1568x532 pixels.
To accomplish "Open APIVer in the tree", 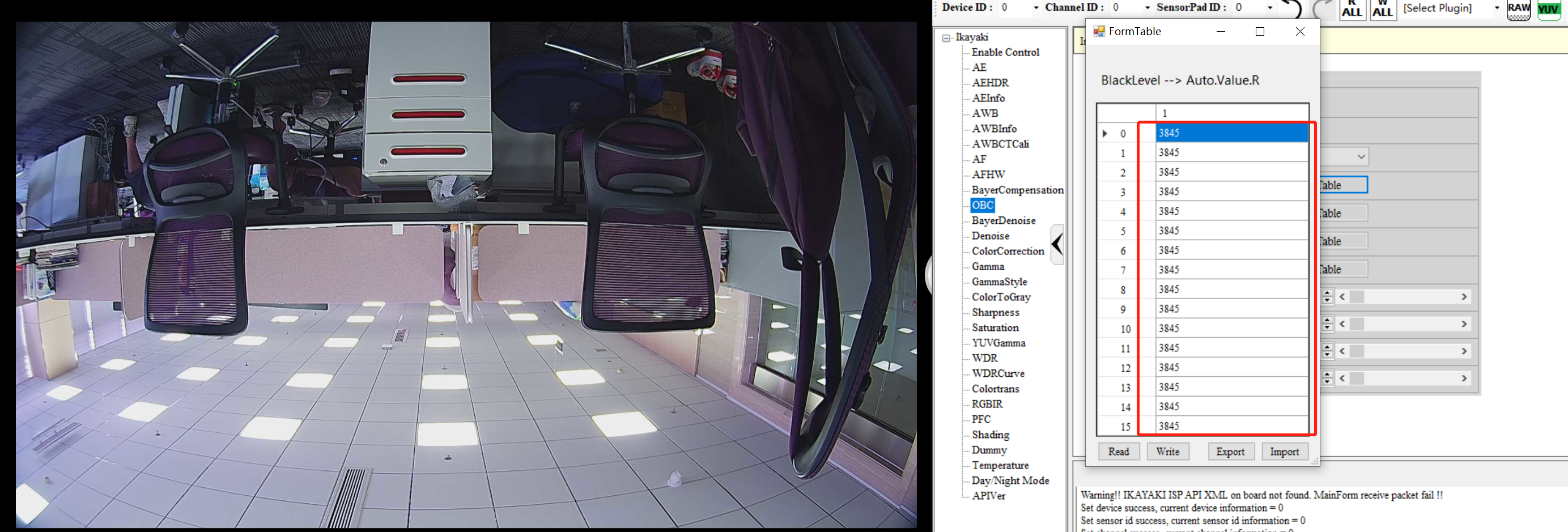I will (988, 496).
